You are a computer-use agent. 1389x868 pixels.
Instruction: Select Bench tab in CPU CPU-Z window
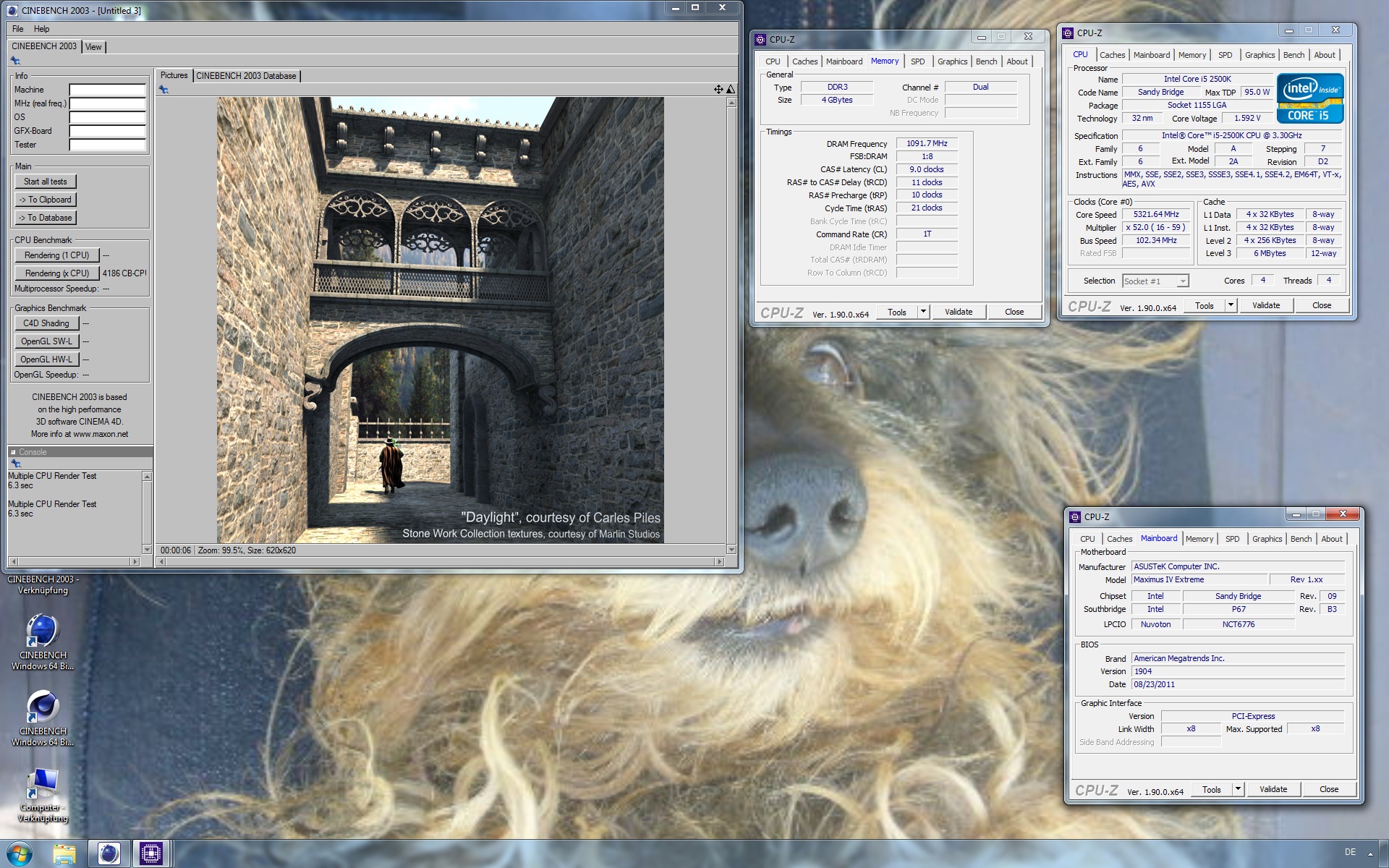(1294, 55)
